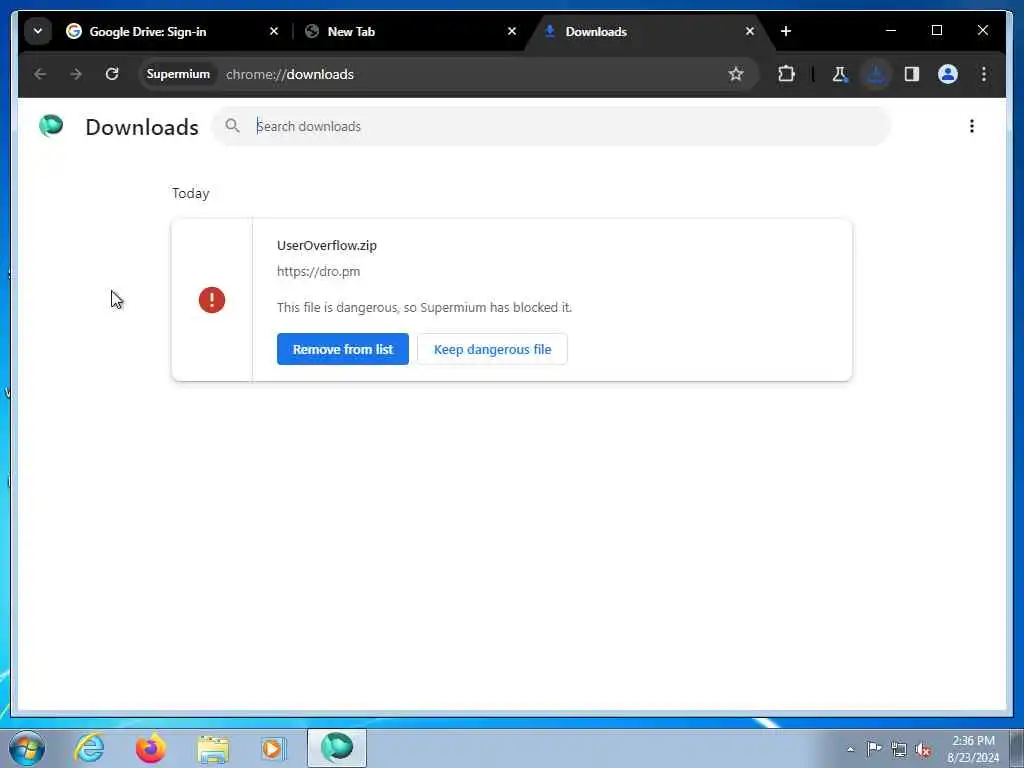This screenshot has width=1024, height=768.
Task: Open a new browser tab with plus
Action: (786, 31)
